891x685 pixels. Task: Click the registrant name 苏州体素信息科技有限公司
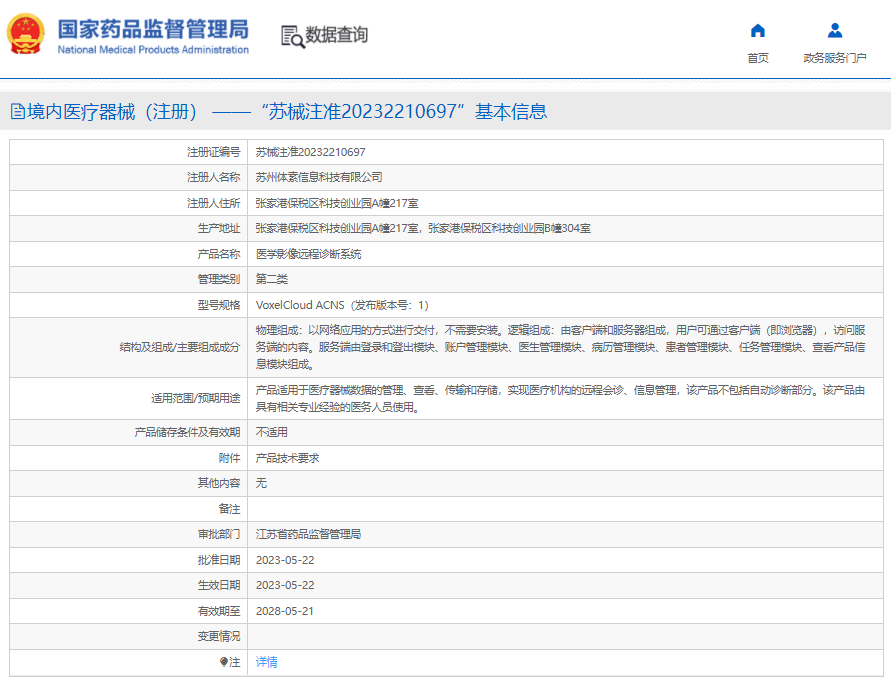click(319, 177)
